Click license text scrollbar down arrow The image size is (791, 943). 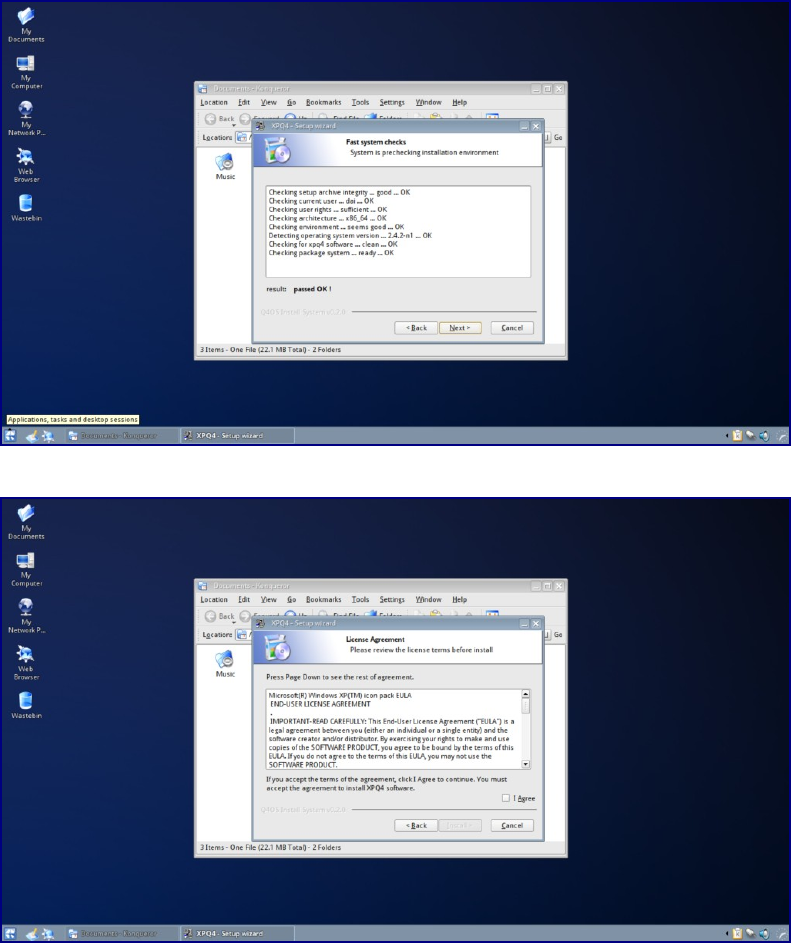click(525, 764)
